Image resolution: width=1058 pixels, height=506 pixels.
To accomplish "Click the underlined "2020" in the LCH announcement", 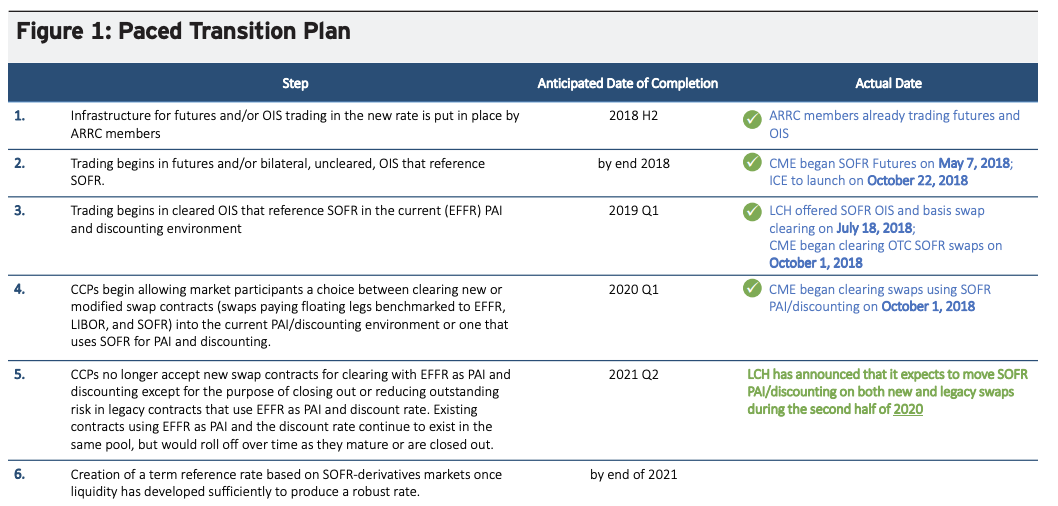I will [x=908, y=409].
